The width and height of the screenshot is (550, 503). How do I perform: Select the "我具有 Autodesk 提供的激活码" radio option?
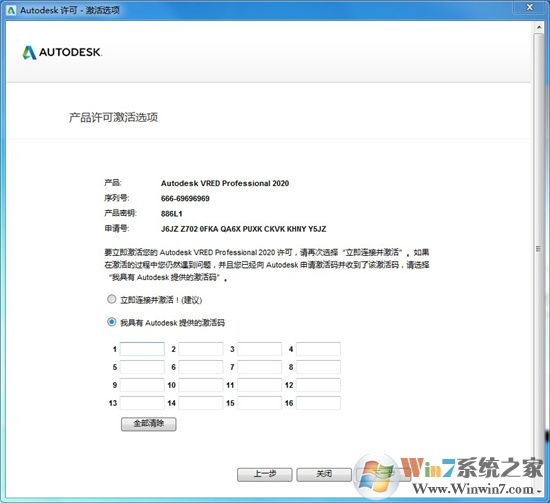click(112, 322)
